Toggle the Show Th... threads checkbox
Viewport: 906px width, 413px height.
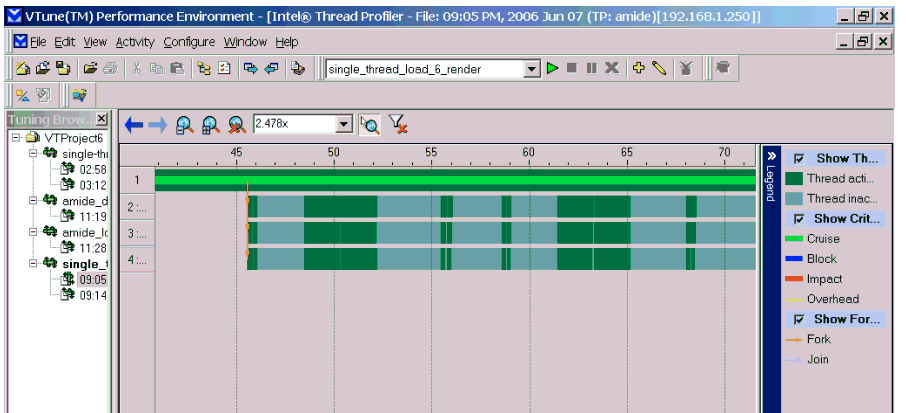pyautogui.click(x=799, y=158)
